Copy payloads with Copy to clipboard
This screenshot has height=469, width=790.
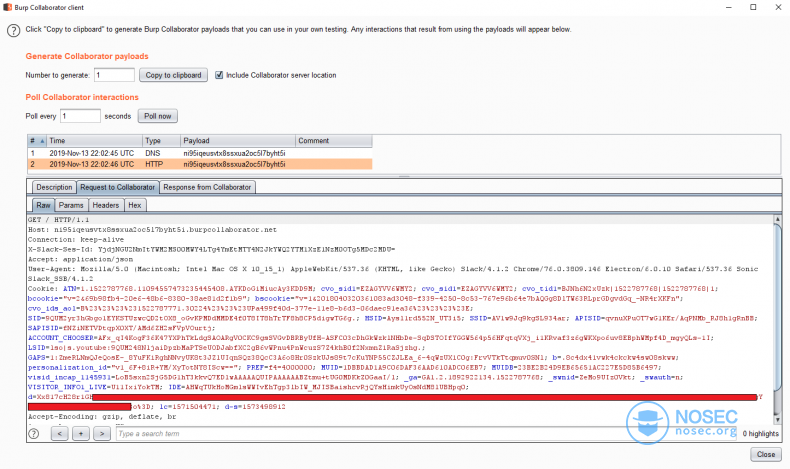(x=173, y=75)
